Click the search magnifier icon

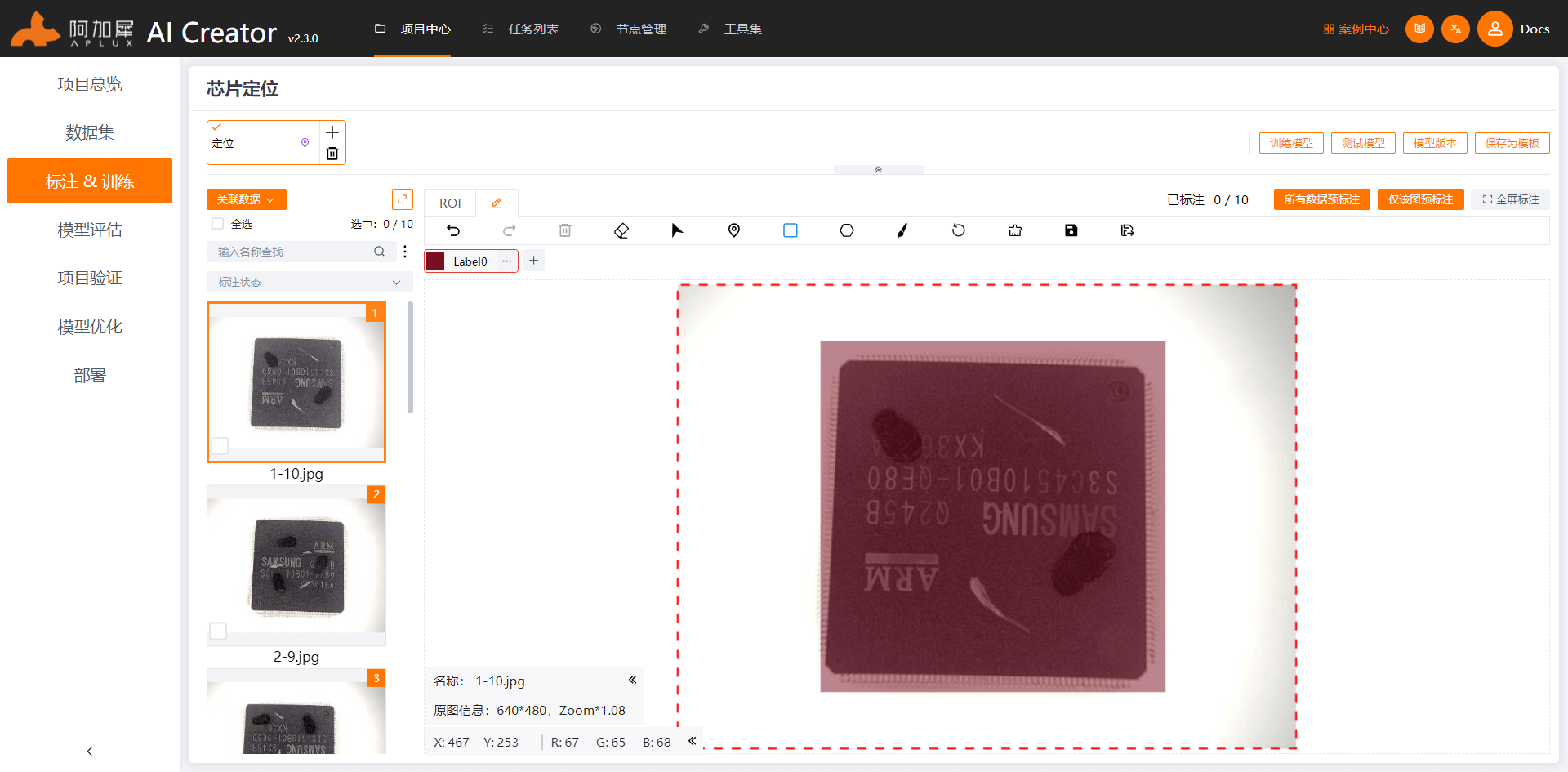(x=379, y=252)
